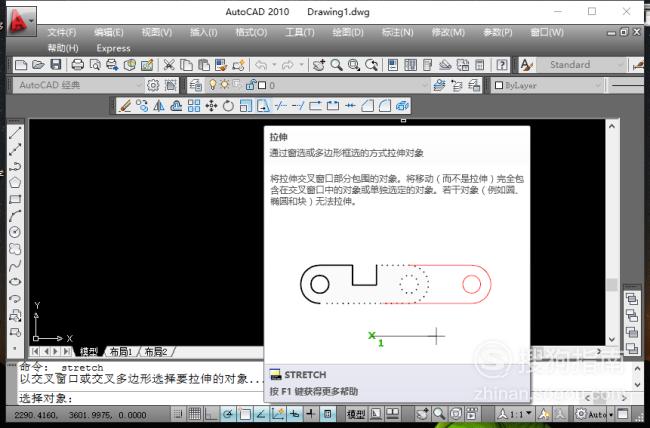Open the AutoCAD 经典 workspace dropdown
The image size is (650, 428).
pos(79,85)
